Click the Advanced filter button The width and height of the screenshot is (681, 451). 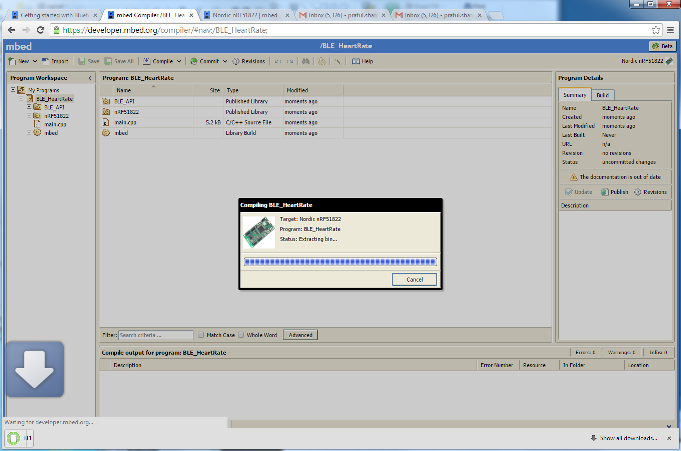(x=301, y=334)
